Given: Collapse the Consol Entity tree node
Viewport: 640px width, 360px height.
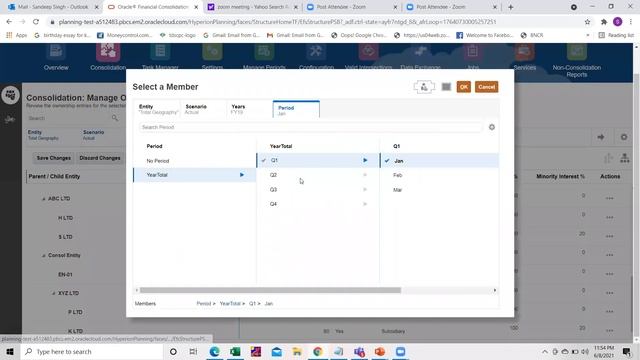Looking at the screenshot, I should (x=43, y=256).
